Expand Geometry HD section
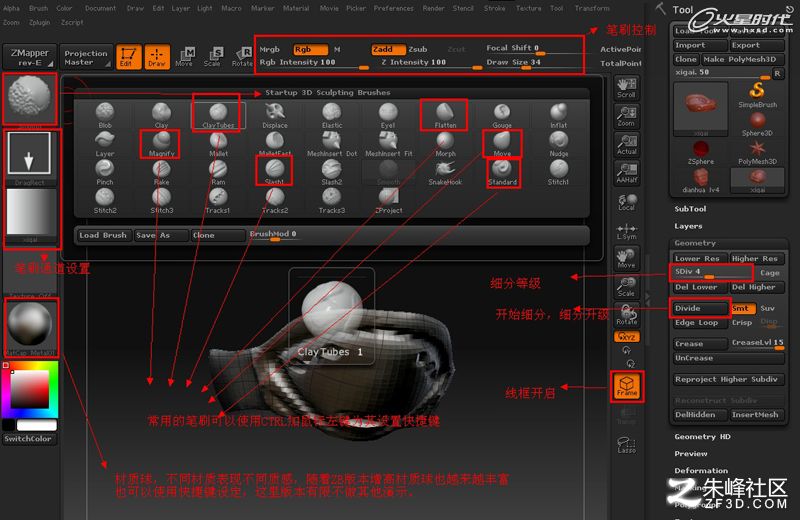800x520 pixels. (x=702, y=437)
